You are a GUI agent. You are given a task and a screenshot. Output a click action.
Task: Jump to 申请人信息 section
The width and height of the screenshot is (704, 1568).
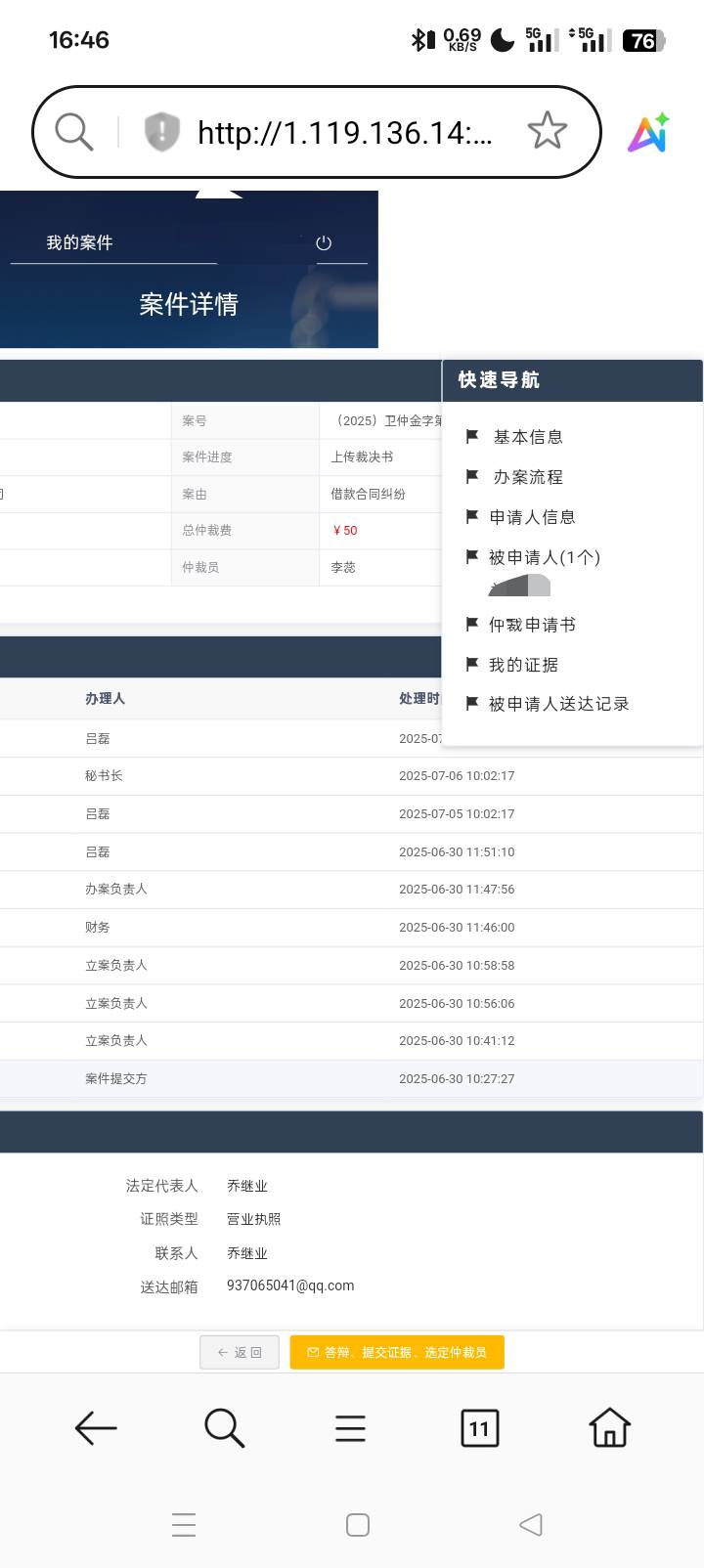pyautogui.click(x=532, y=517)
